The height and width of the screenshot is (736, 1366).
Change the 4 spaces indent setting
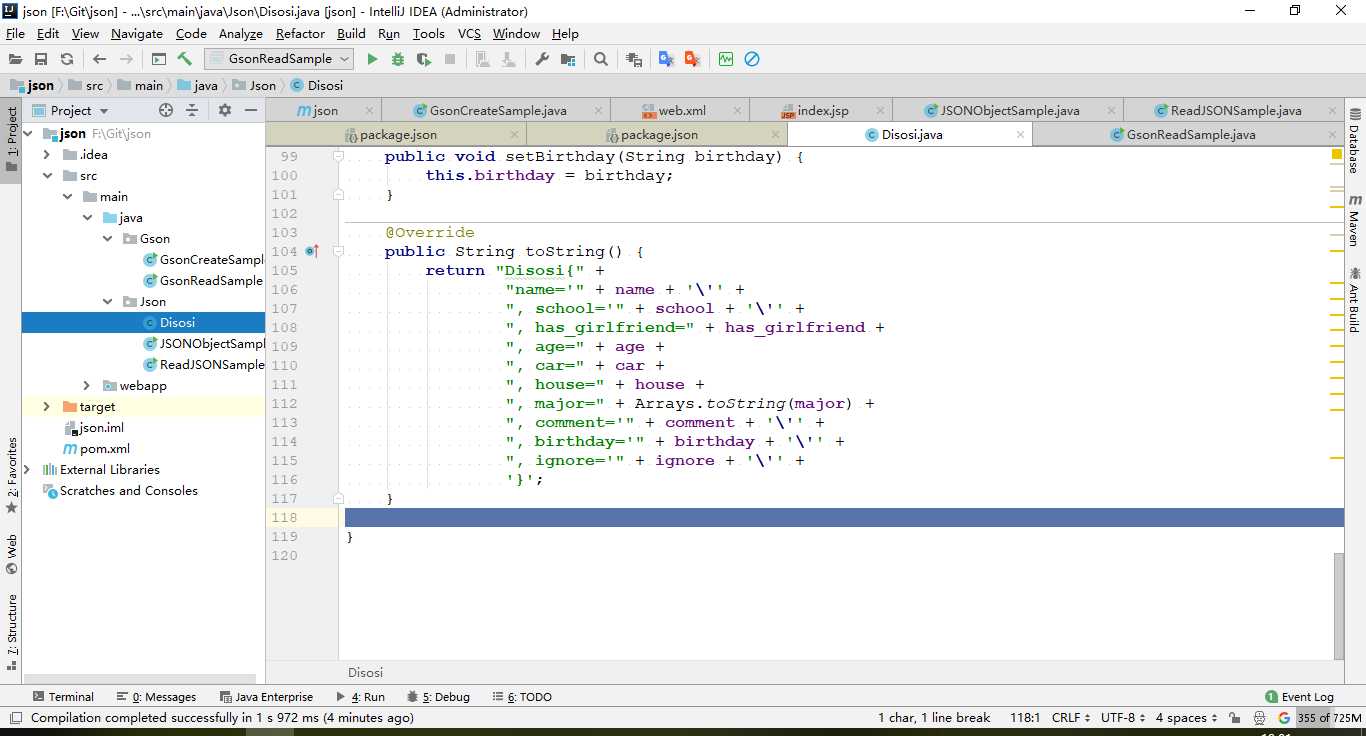point(1187,717)
